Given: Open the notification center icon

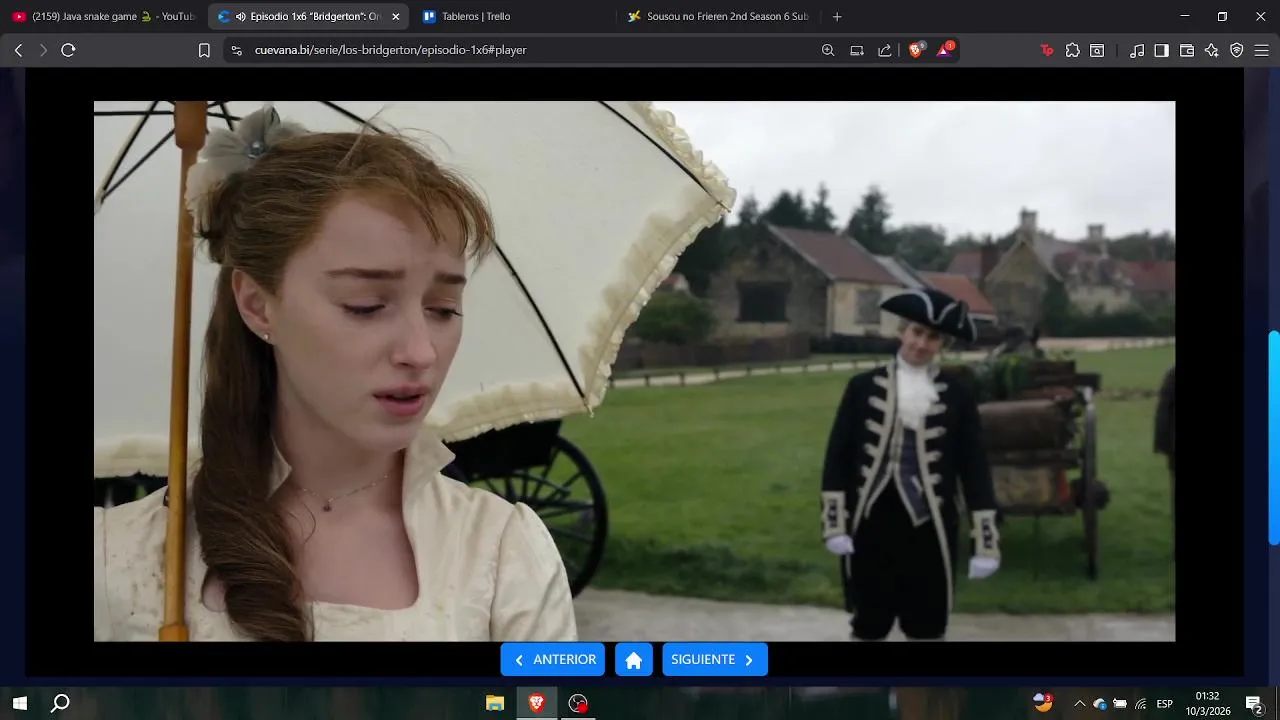Looking at the screenshot, I should (x=1254, y=704).
